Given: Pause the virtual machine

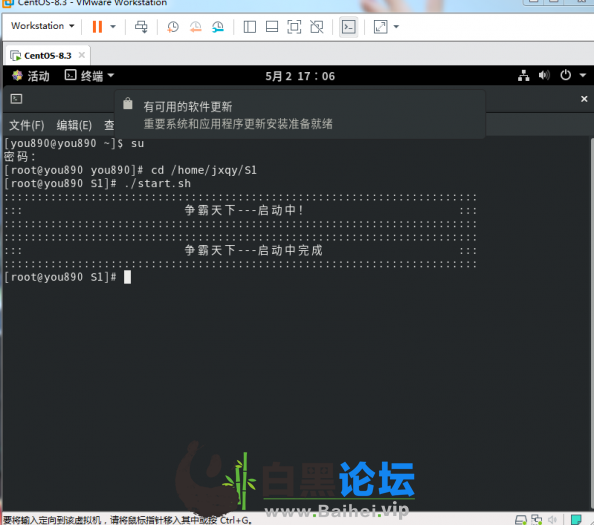Looking at the screenshot, I should pos(97,27).
